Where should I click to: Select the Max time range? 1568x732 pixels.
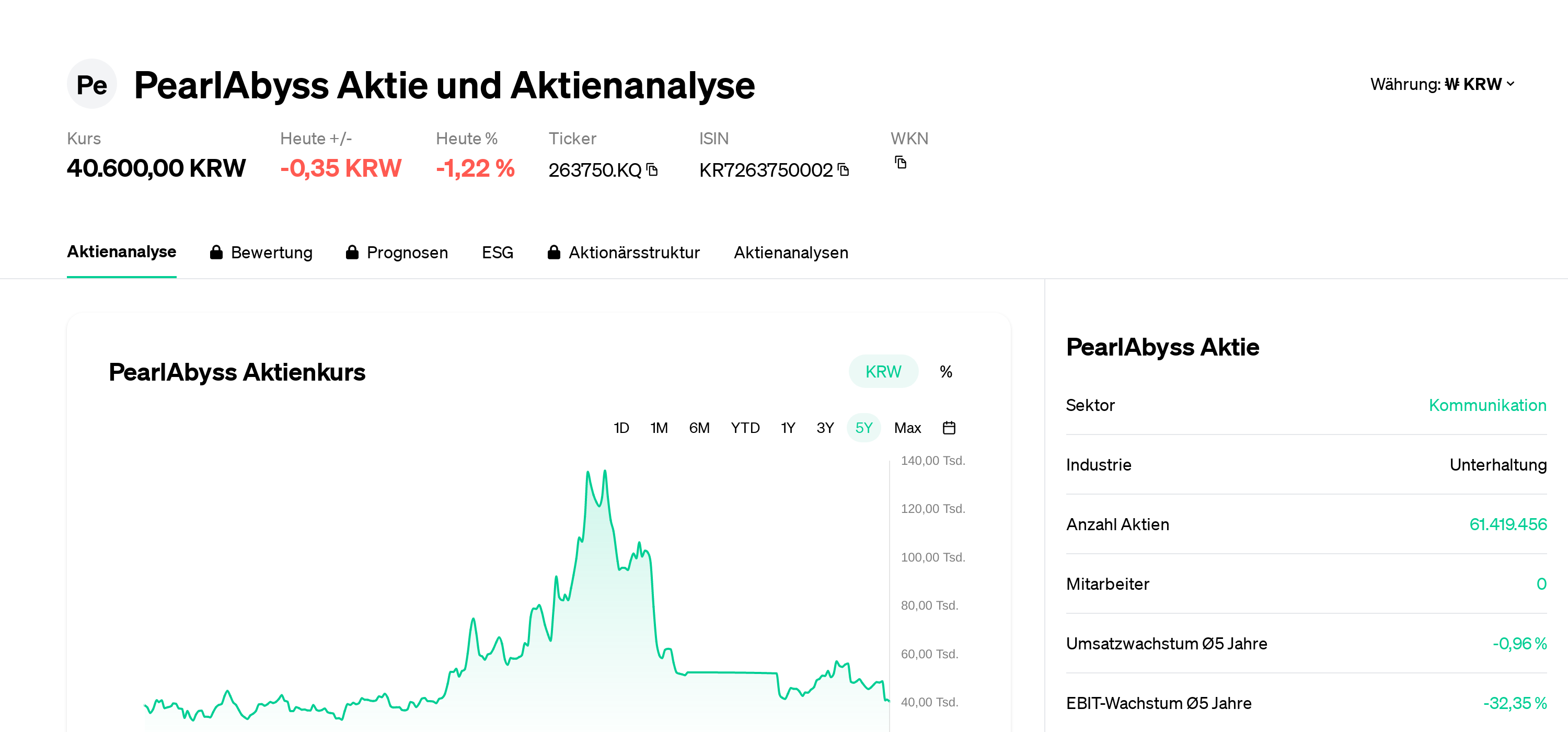point(907,428)
